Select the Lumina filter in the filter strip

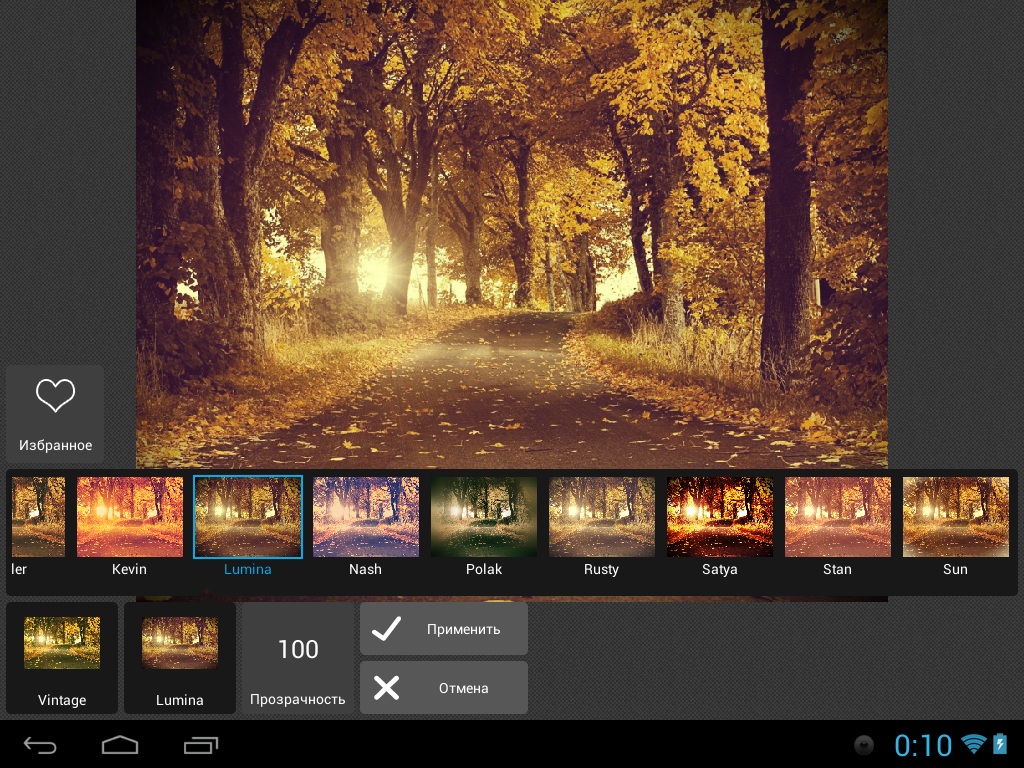(248, 517)
